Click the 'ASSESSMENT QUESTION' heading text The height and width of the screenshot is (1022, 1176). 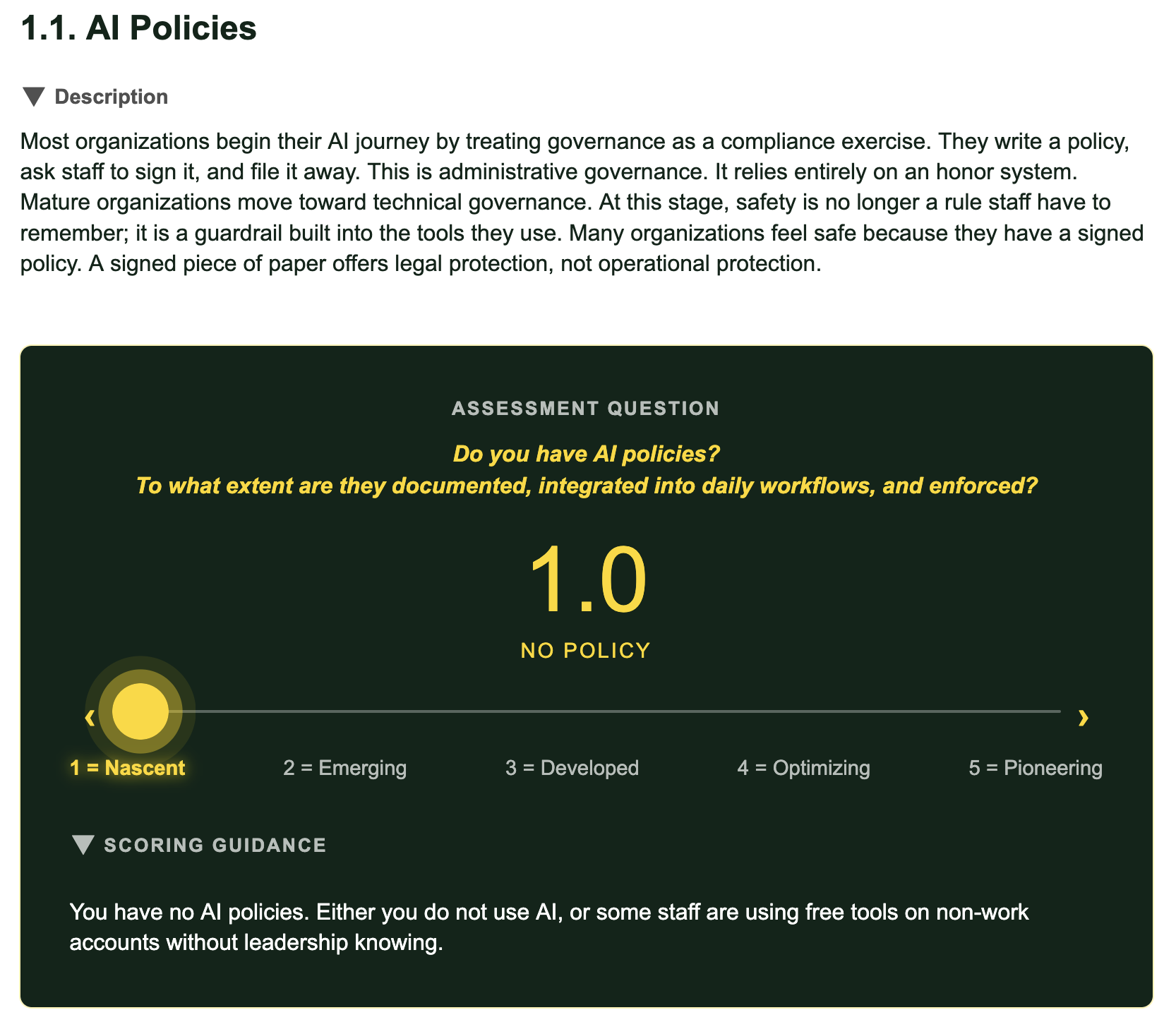586,409
